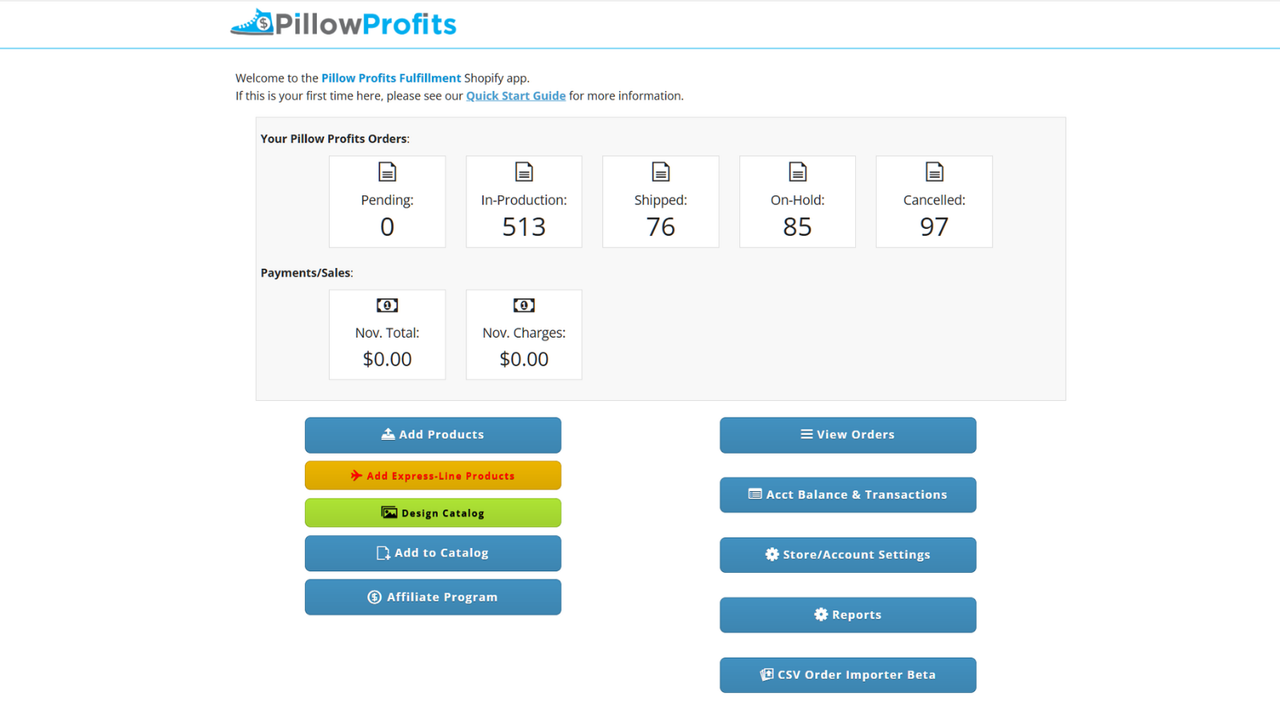Open the Quick Start Guide link

tap(515, 96)
